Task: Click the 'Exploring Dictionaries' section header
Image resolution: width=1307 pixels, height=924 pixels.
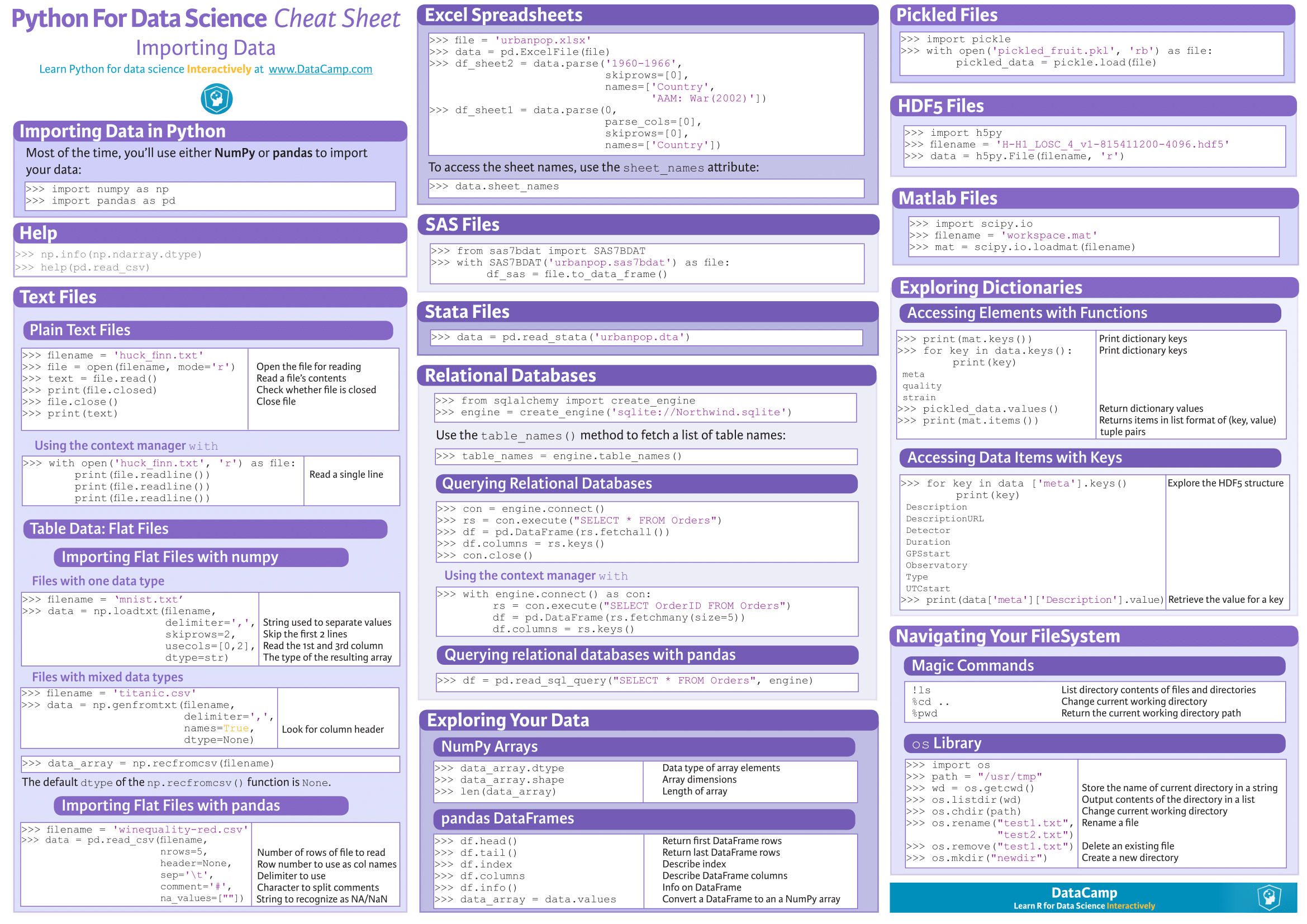Action: pos(1095,287)
